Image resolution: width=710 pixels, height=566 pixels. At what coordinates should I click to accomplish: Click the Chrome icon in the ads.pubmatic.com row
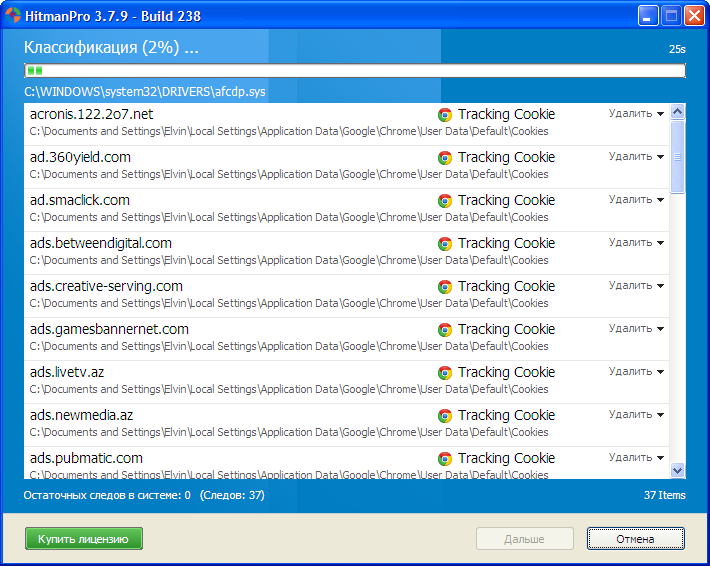445,459
